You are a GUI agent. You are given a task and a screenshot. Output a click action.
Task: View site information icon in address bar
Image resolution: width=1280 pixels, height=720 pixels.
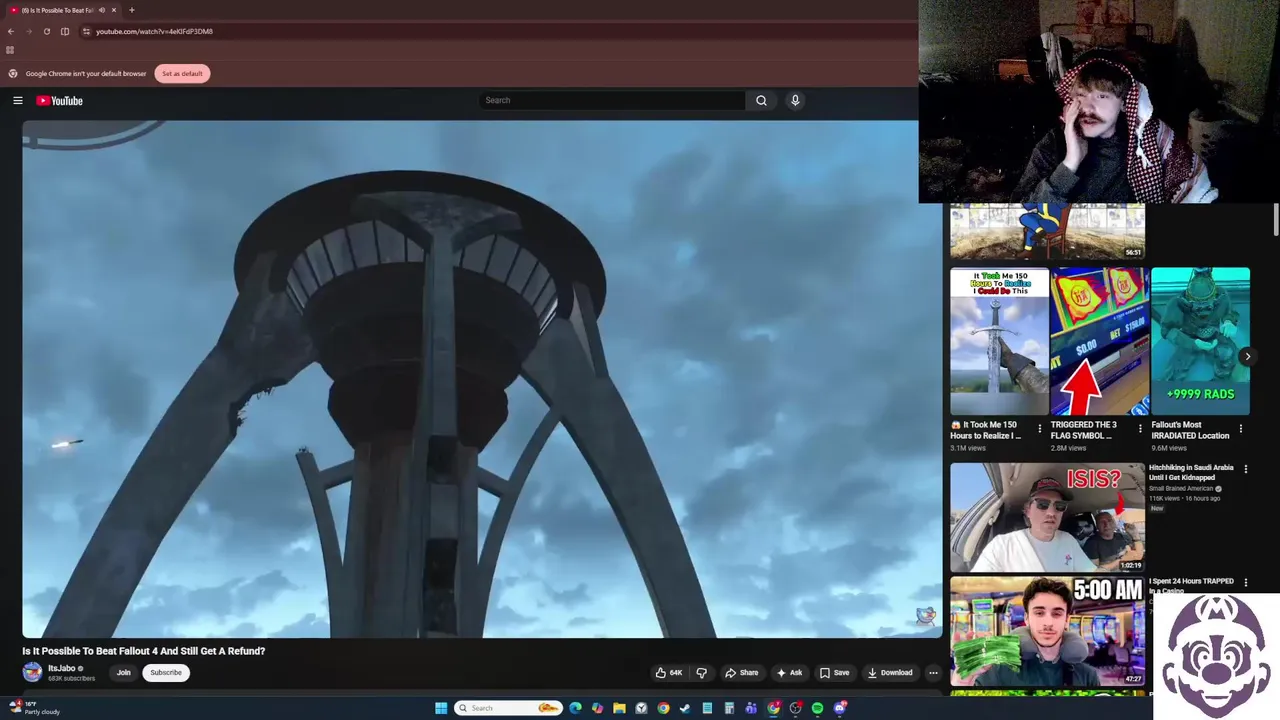point(87,31)
